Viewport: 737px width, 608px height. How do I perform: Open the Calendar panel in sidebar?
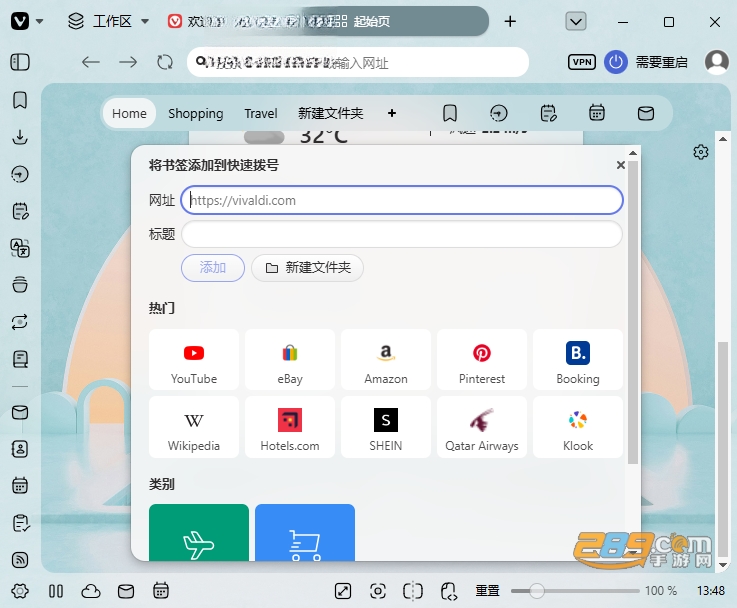[x=20, y=485]
